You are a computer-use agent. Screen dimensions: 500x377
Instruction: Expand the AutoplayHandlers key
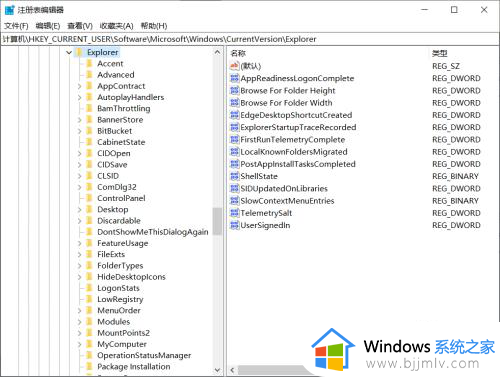tap(79, 98)
